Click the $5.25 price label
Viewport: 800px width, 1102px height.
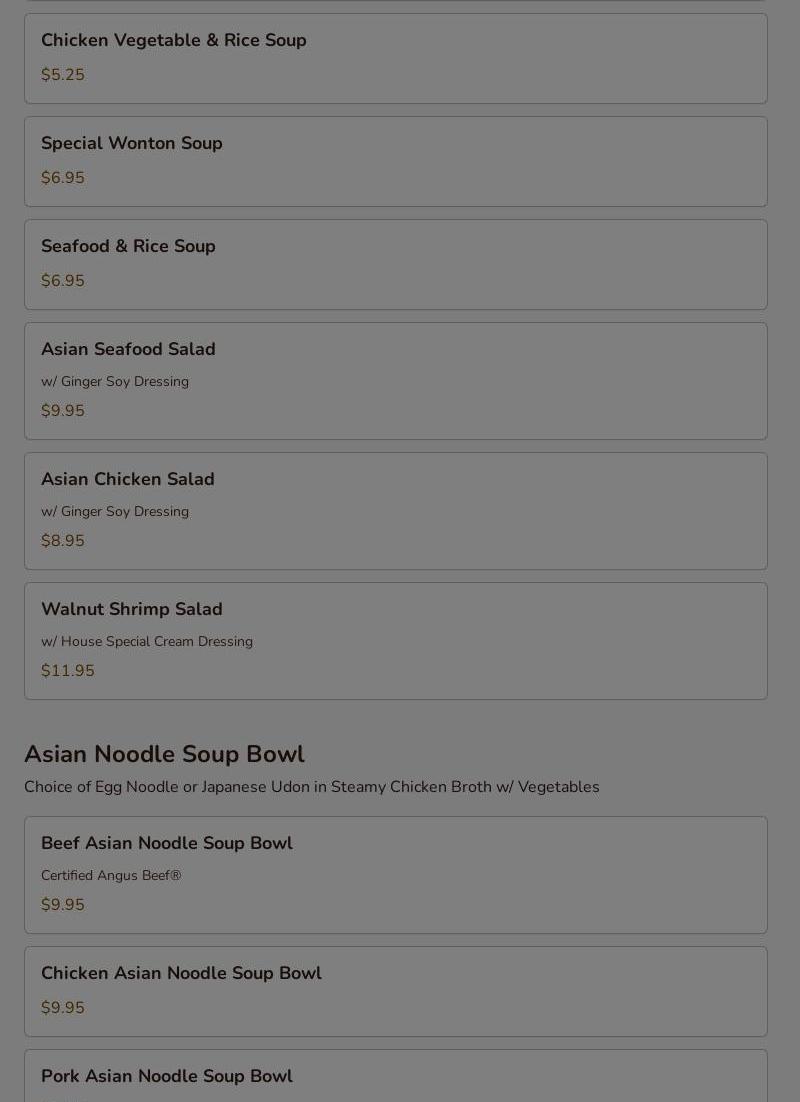pos(63,75)
